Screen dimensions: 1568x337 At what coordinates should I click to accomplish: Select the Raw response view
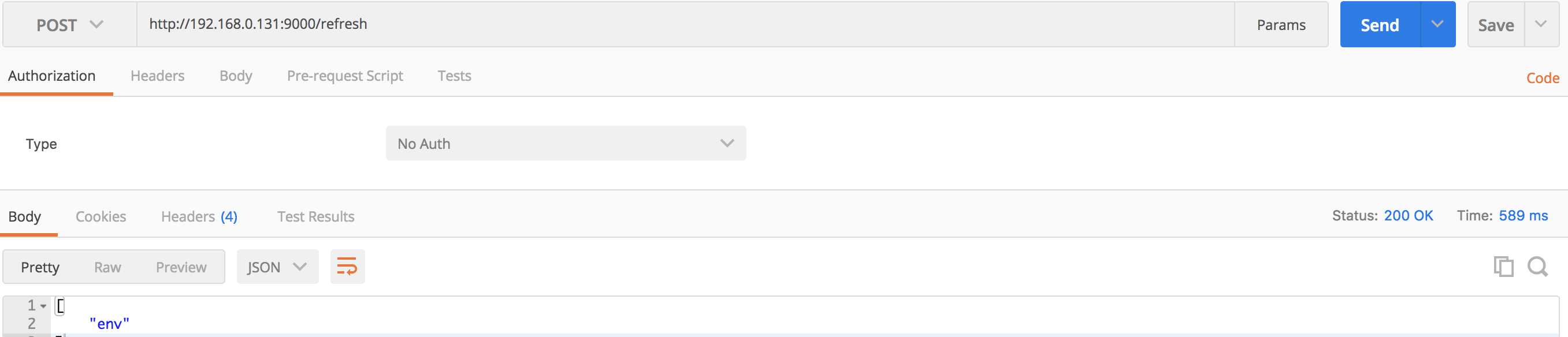point(107,267)
